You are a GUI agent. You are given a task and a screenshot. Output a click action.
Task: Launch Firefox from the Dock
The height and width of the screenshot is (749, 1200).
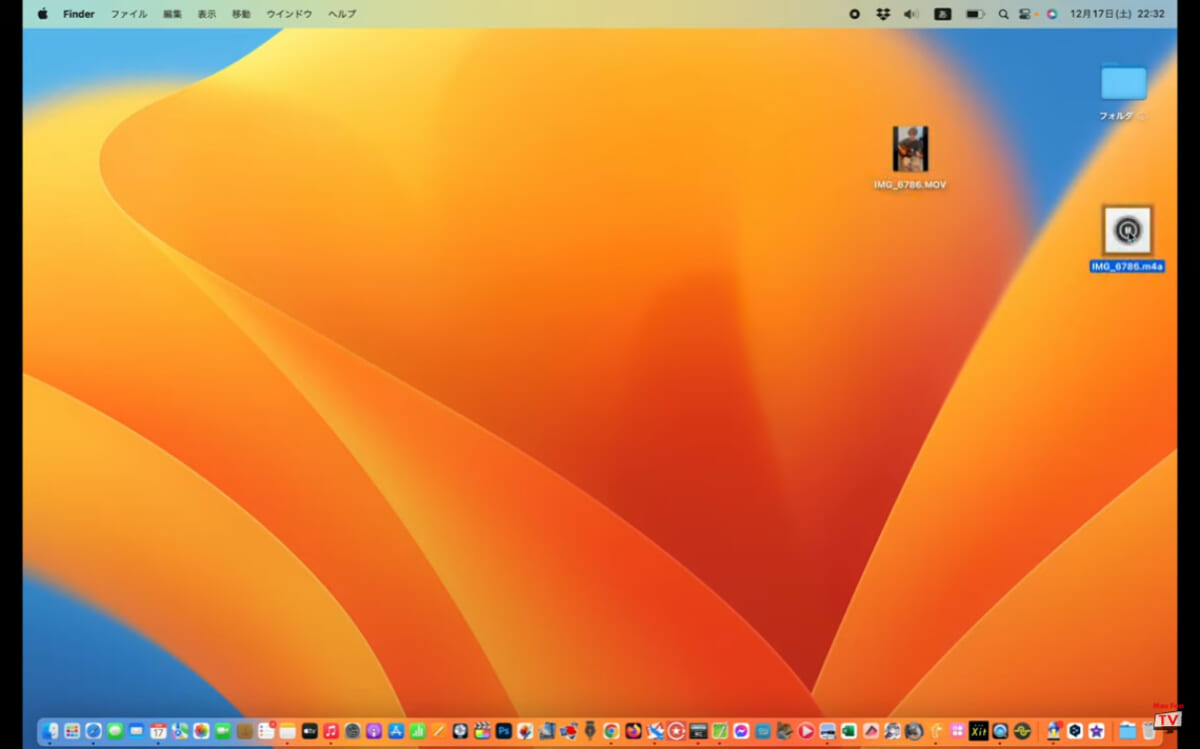[633, 731]
